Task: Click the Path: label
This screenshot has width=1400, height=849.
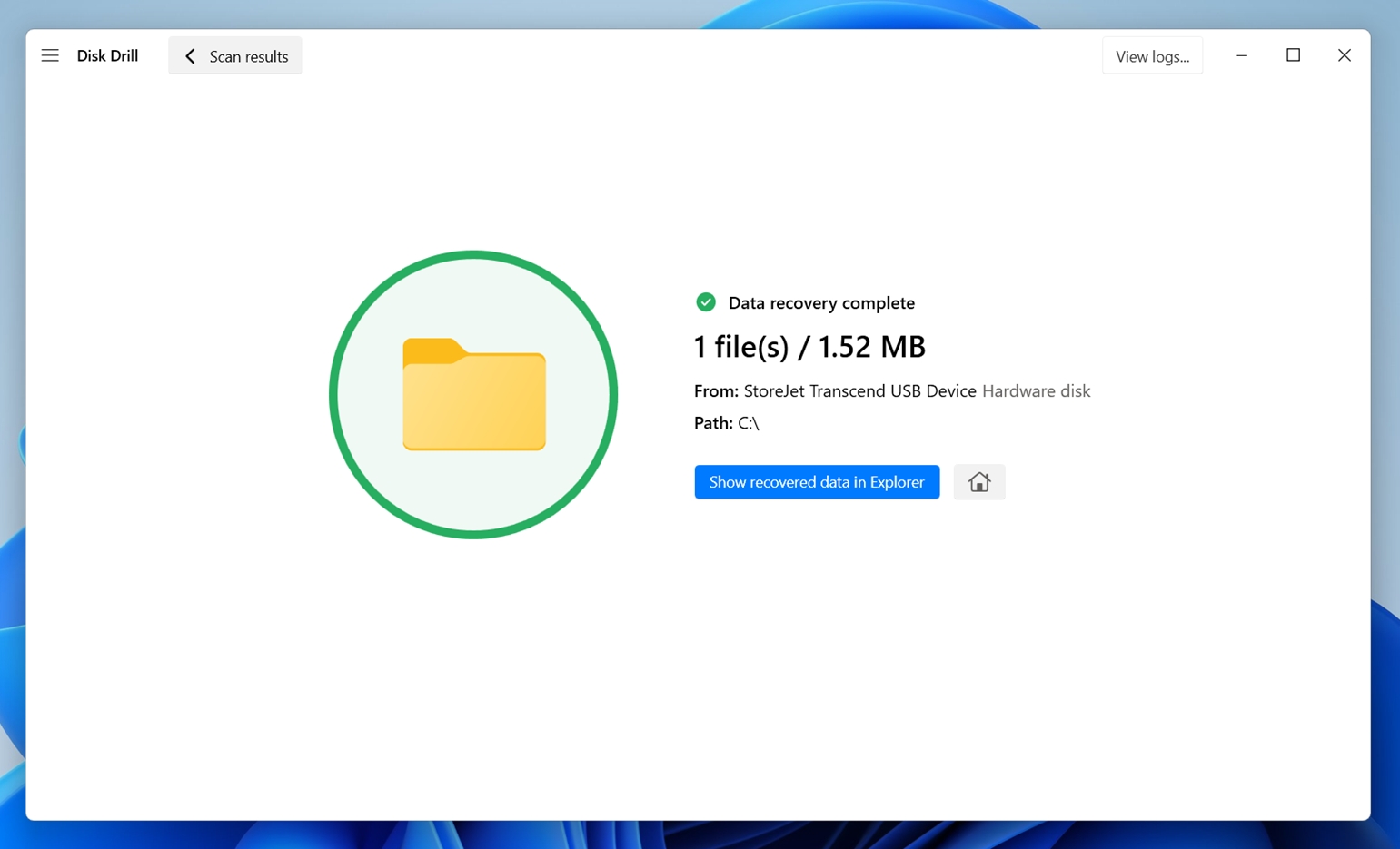Action: [713, 423]
